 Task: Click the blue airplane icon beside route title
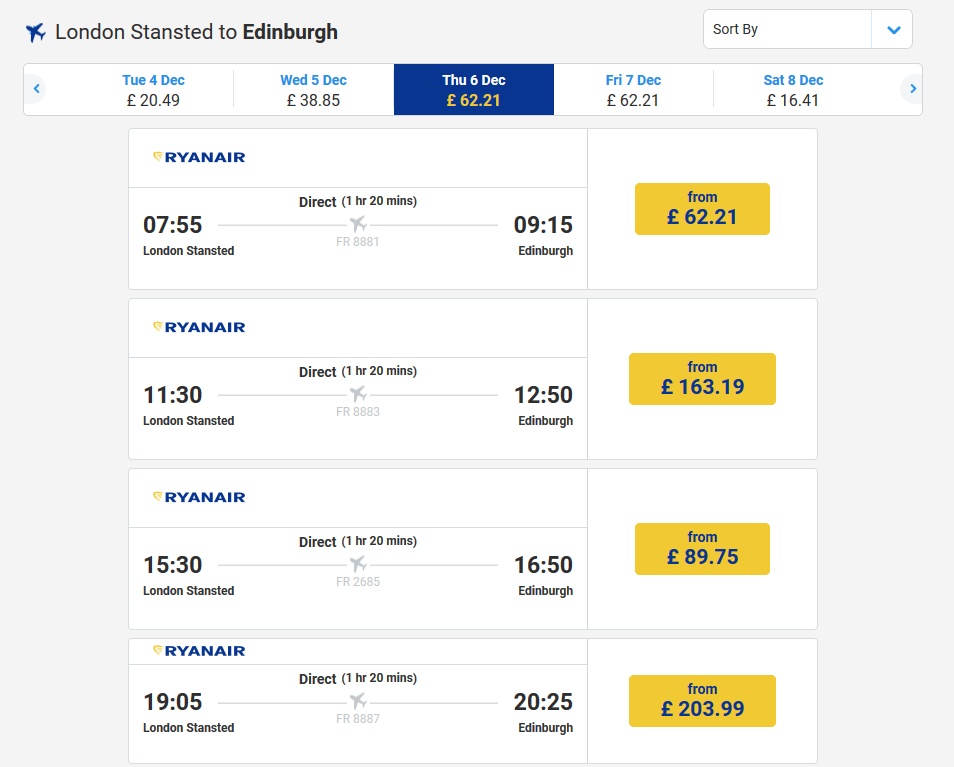(35, 32)
